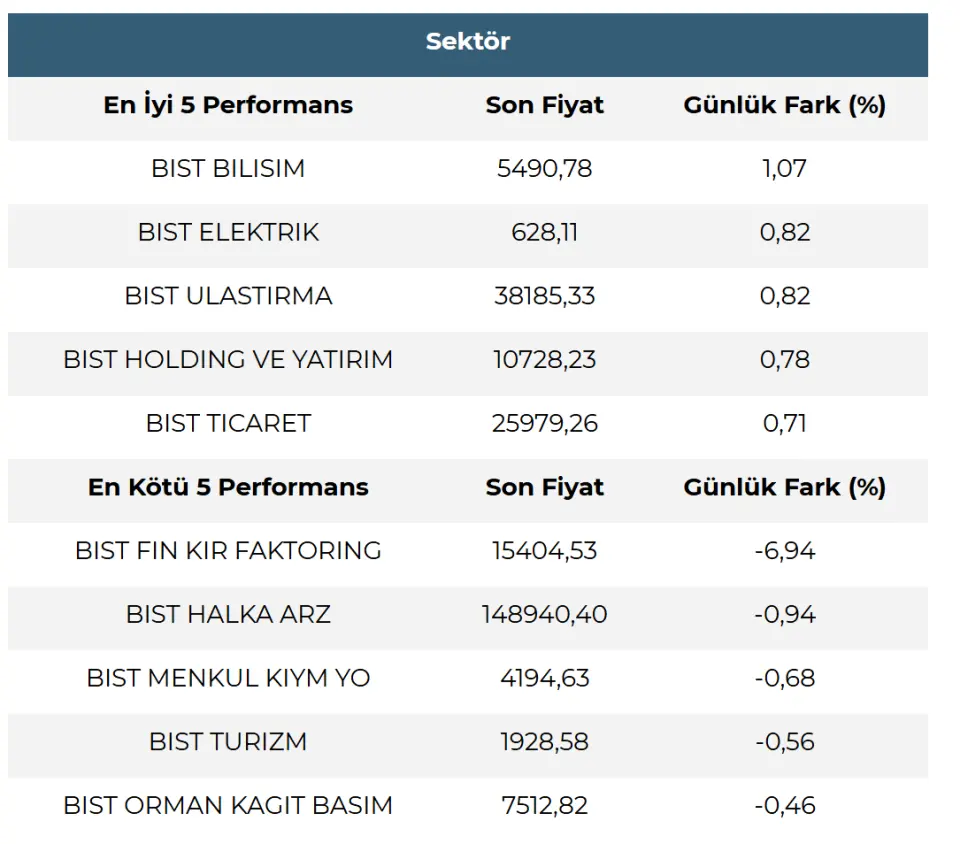Viewport: 960px width, 844px height.
Task: Open BIST ORMAN KAGIT BASIM entry
Action: 228,805
